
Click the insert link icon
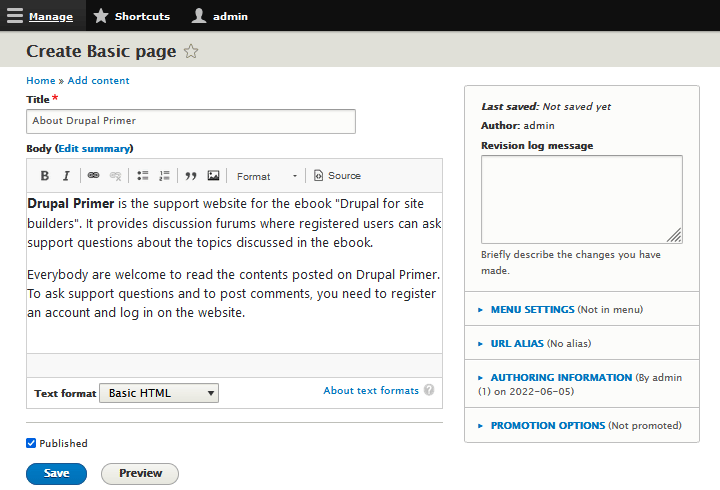click(93, 176)
